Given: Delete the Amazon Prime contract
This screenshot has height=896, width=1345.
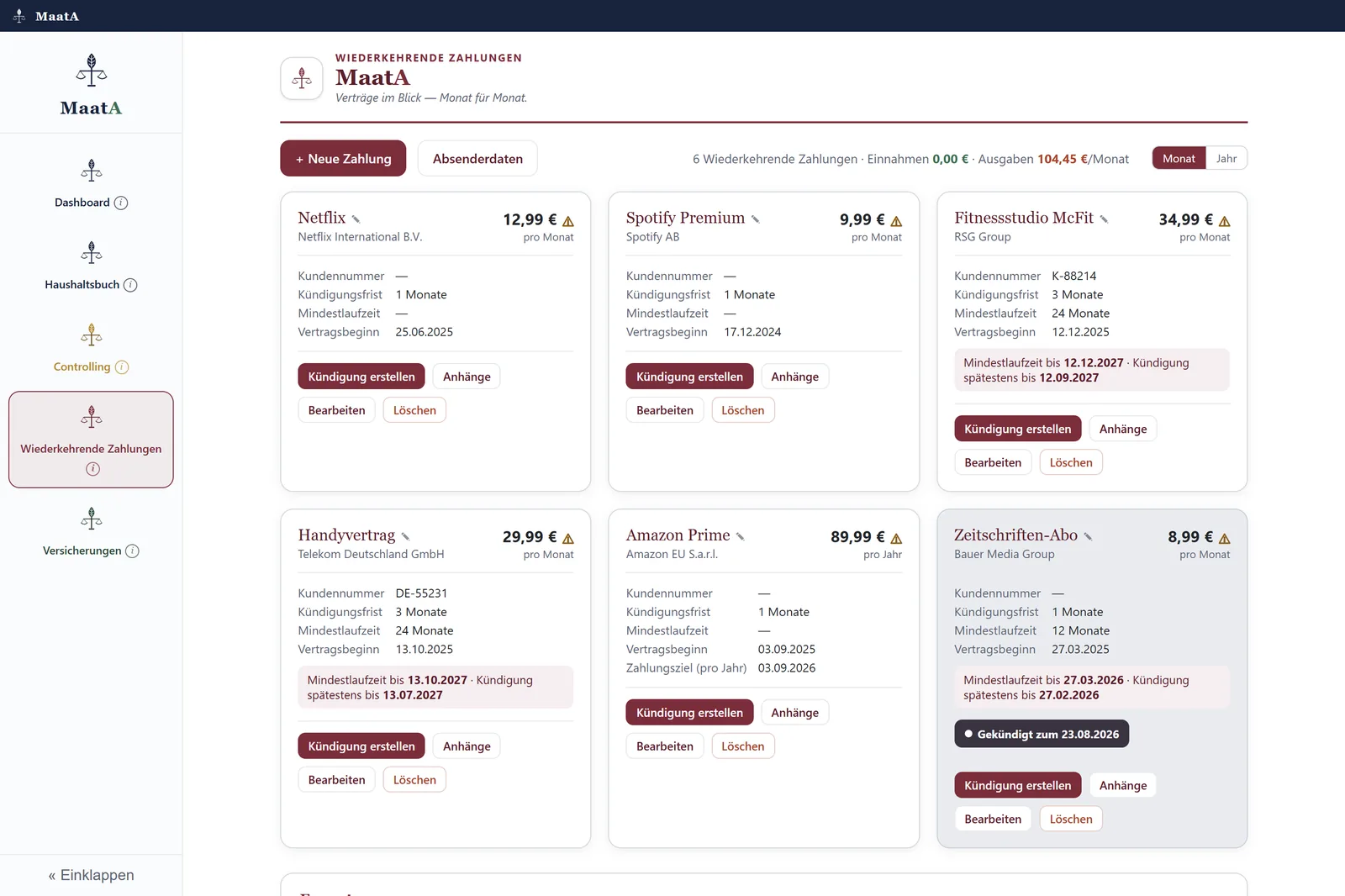Looking at the screenshot, I should point(743,746).
